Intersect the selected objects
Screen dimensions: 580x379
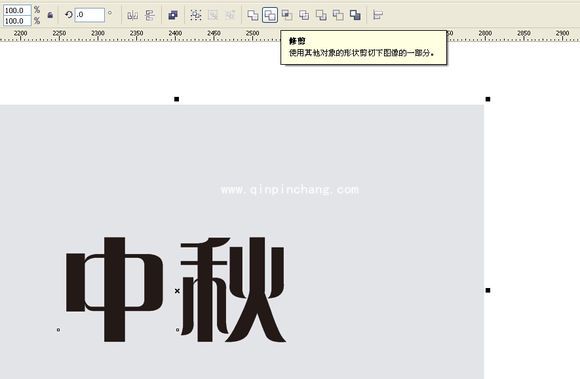click(x=287, y=15)
